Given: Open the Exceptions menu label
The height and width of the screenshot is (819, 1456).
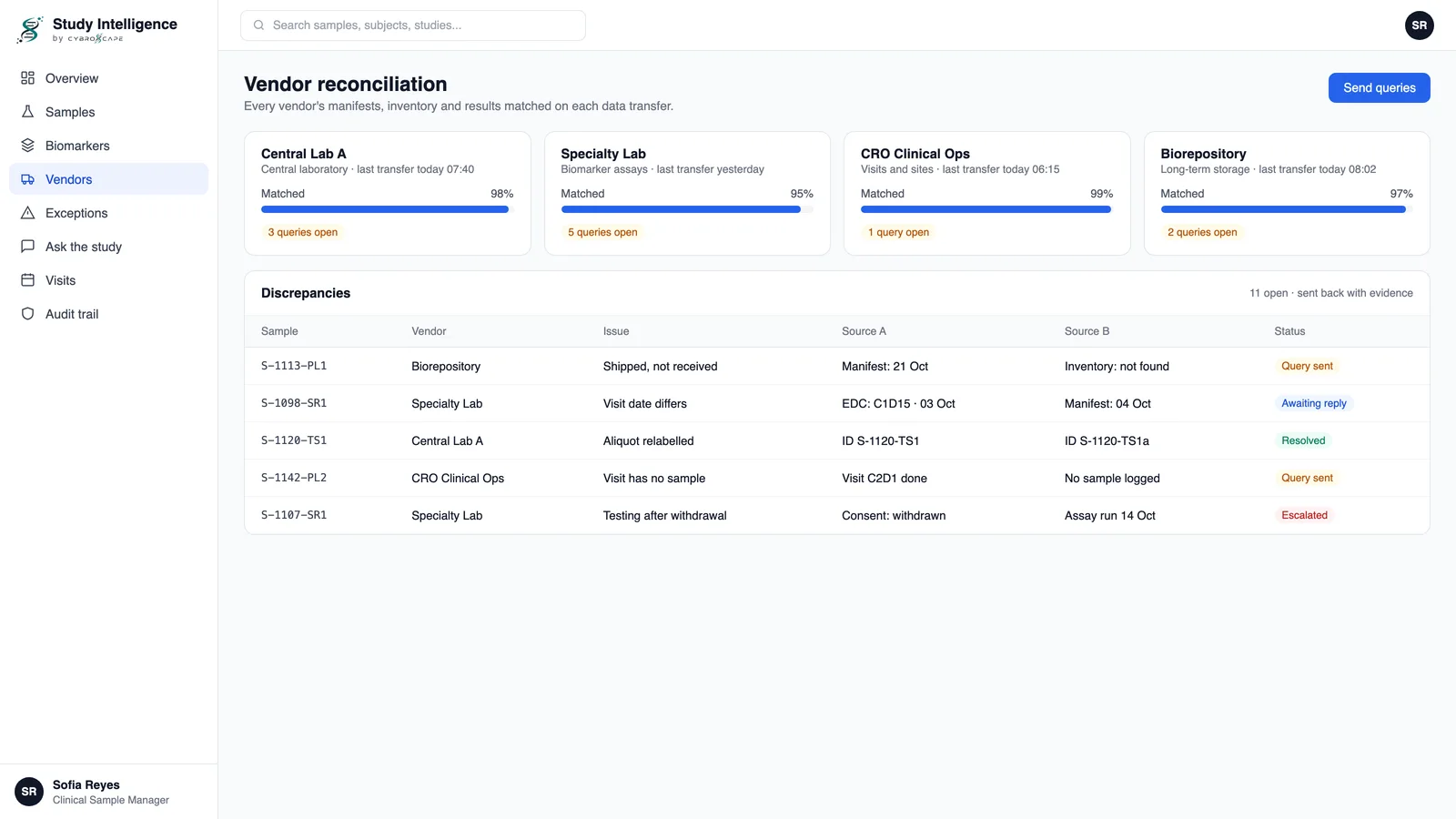Looking at the screenshot, I should pyautogui.click(x=76, y=213).
